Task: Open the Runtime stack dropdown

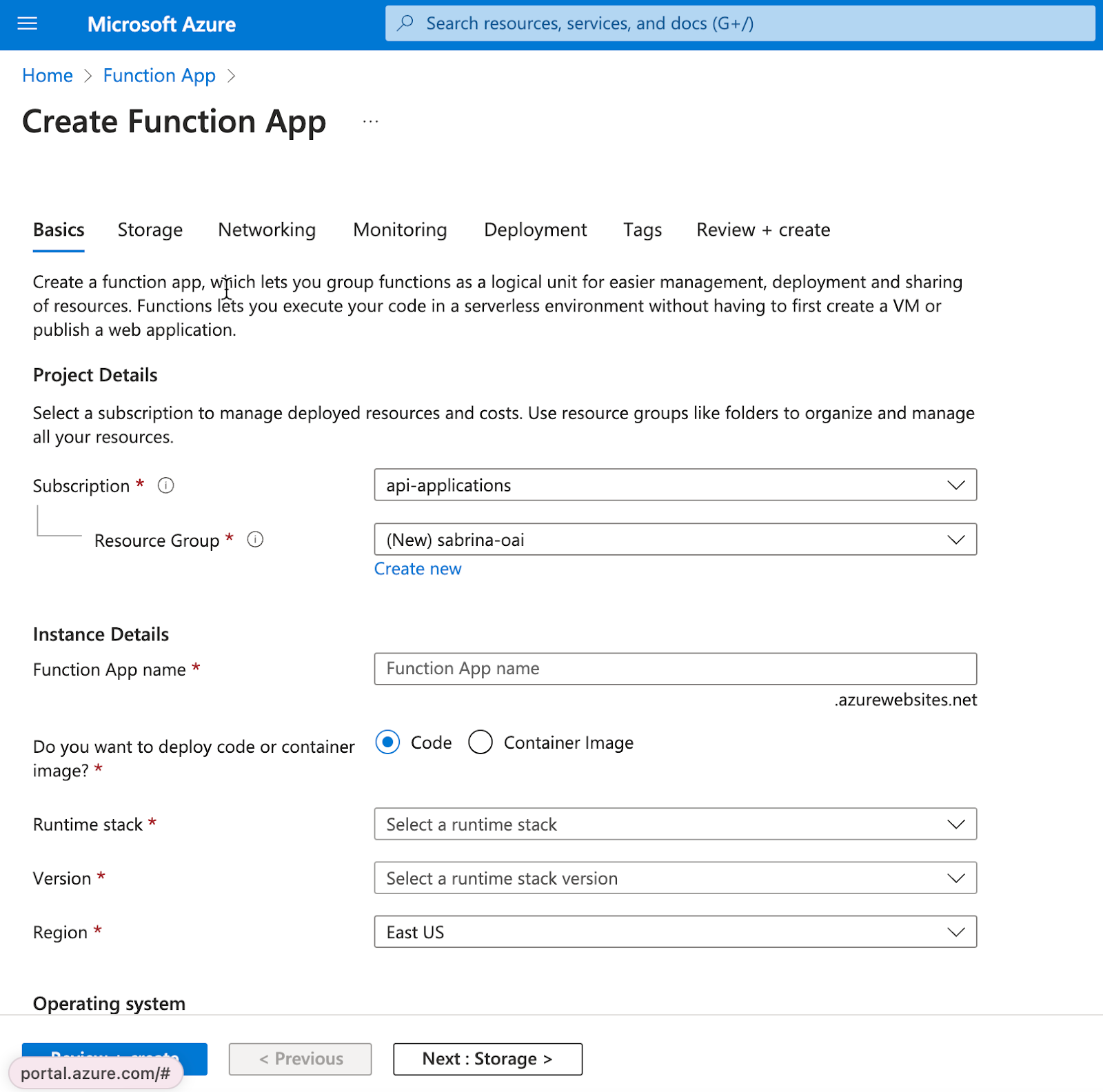Action: [x=675, y=825]
